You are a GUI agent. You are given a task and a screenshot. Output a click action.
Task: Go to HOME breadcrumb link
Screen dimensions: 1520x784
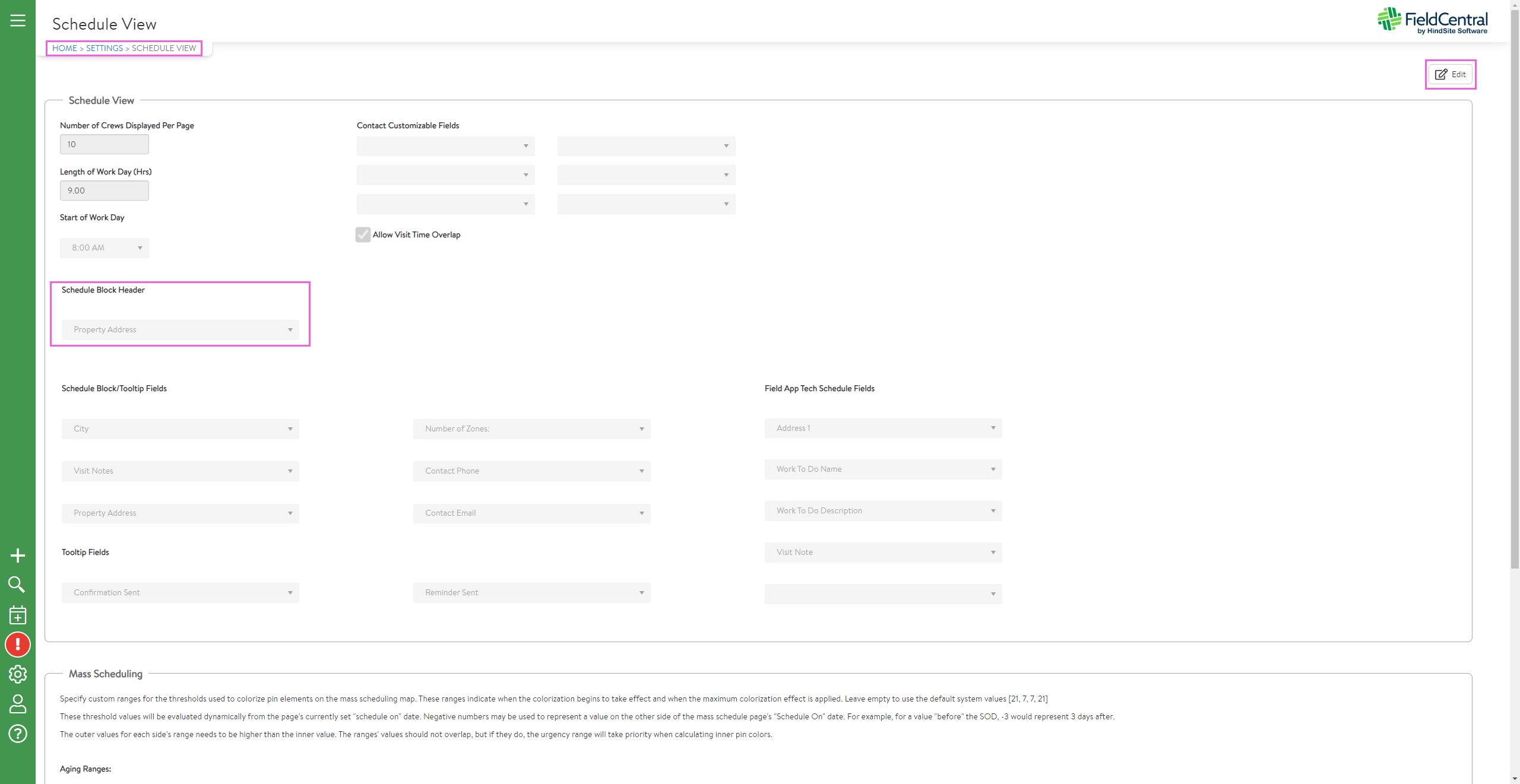(x=64, y=48)
